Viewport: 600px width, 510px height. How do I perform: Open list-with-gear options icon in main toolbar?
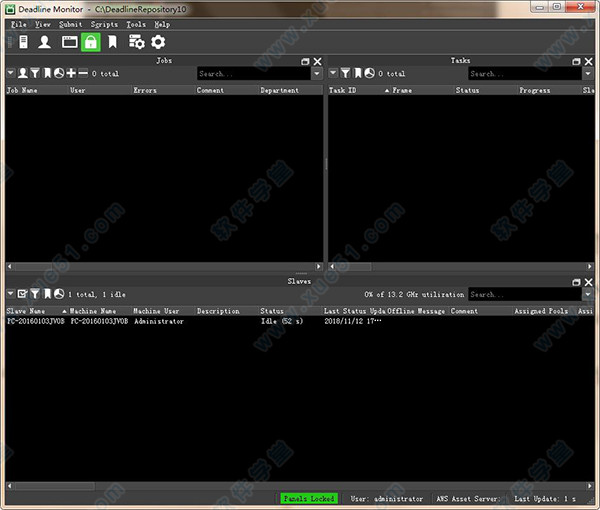click(x=137, y=42)
